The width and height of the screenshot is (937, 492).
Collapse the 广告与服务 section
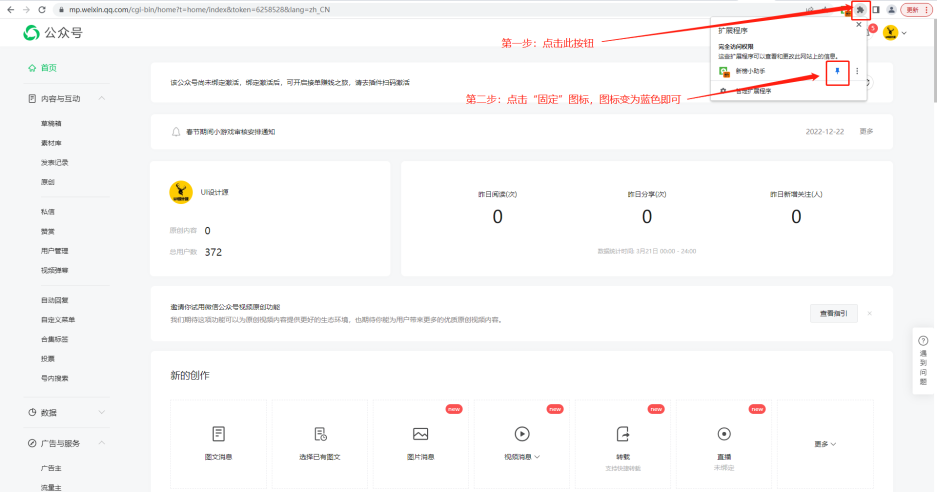coord(102,443)
